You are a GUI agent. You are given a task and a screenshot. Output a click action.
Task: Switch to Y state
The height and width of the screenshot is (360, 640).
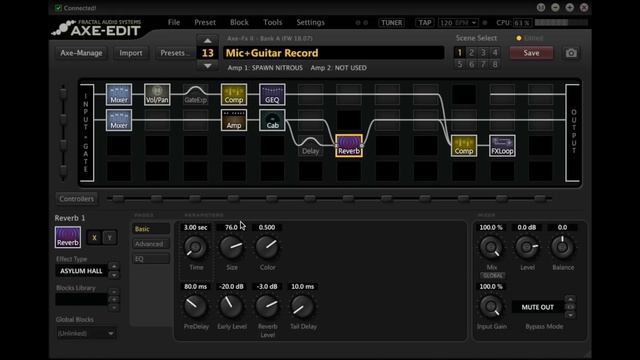pos(109,238)
